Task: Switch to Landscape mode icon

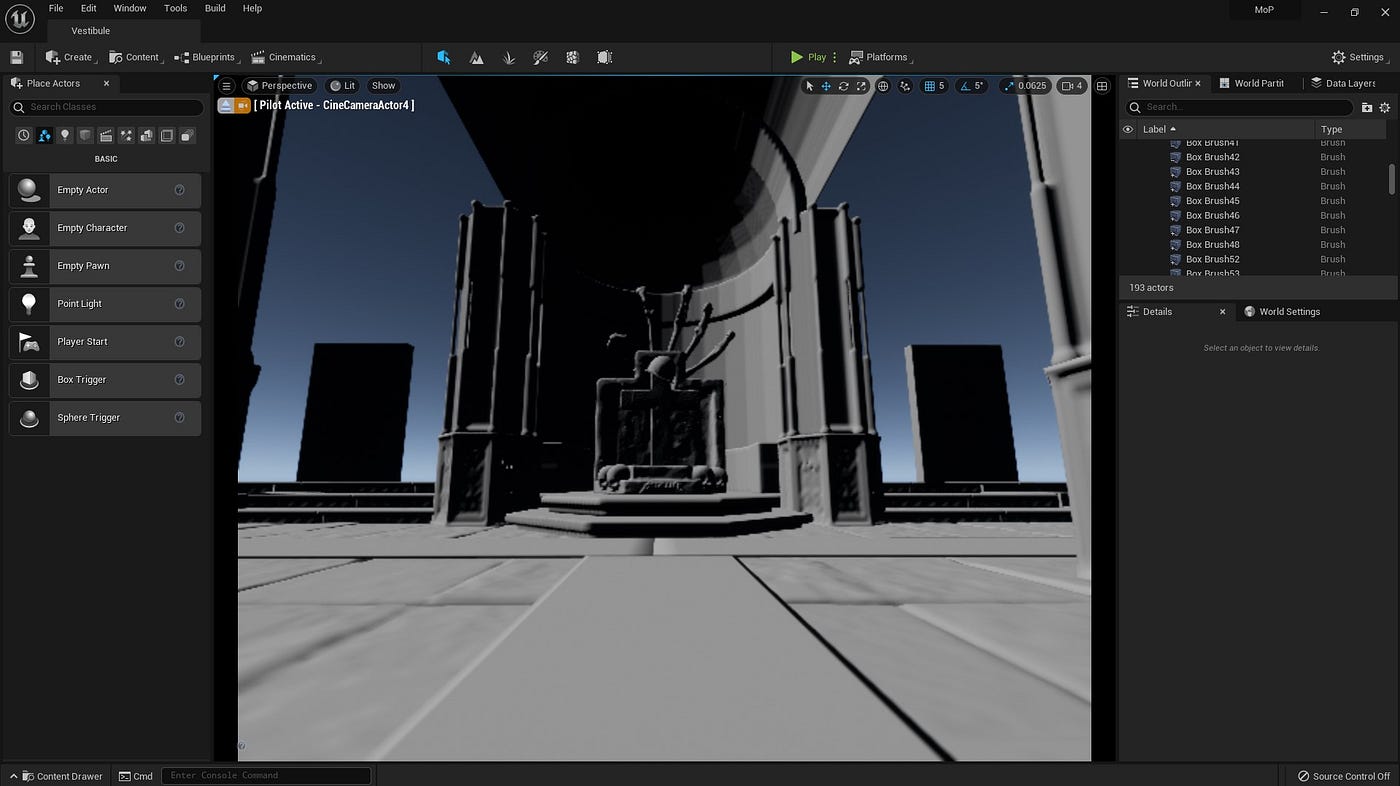Action: (477, 57)
